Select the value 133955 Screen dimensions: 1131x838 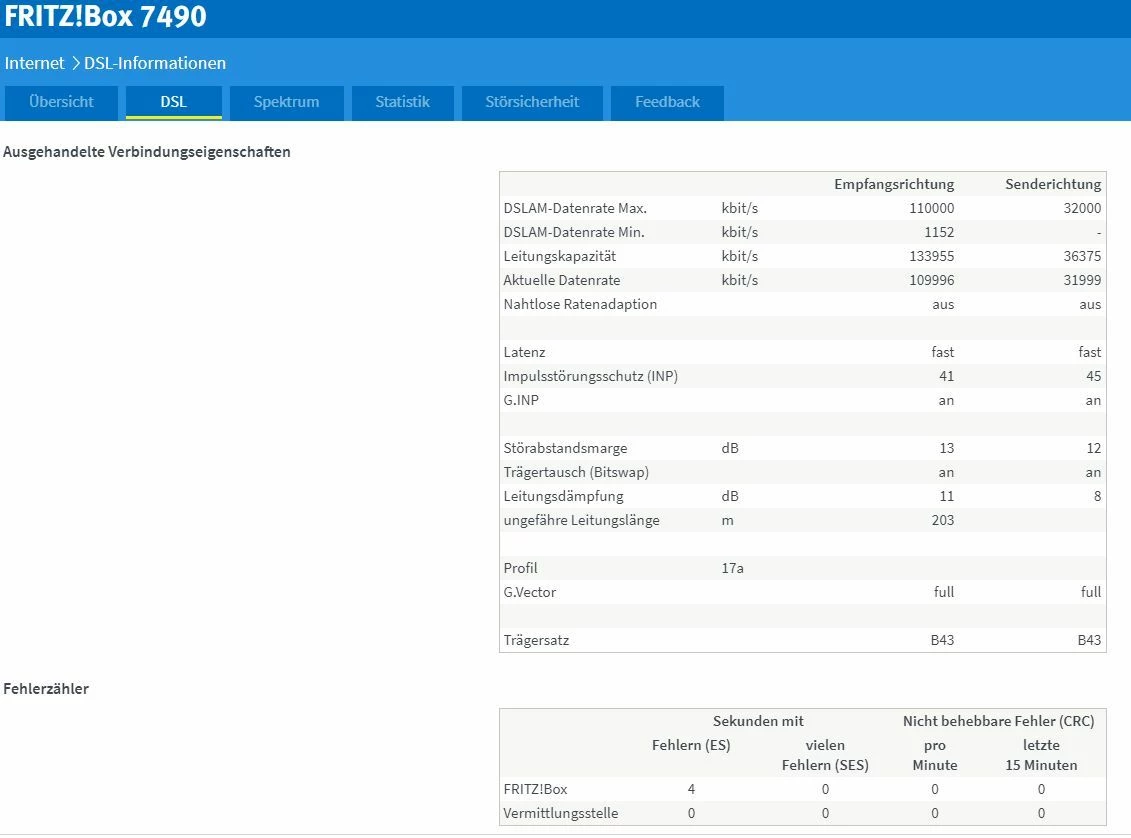click(x=931, y=256)
